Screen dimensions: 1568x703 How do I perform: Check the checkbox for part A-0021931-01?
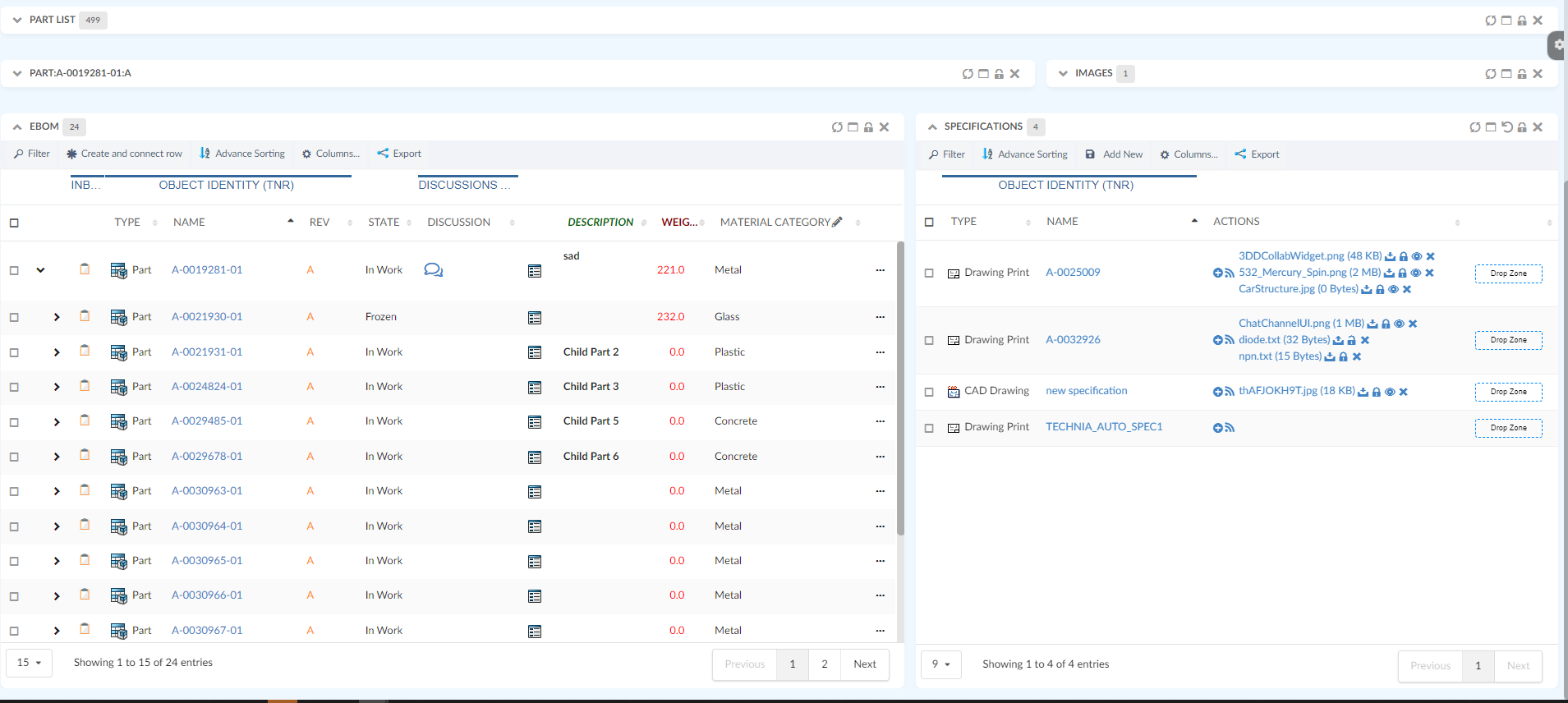(14, 352)
